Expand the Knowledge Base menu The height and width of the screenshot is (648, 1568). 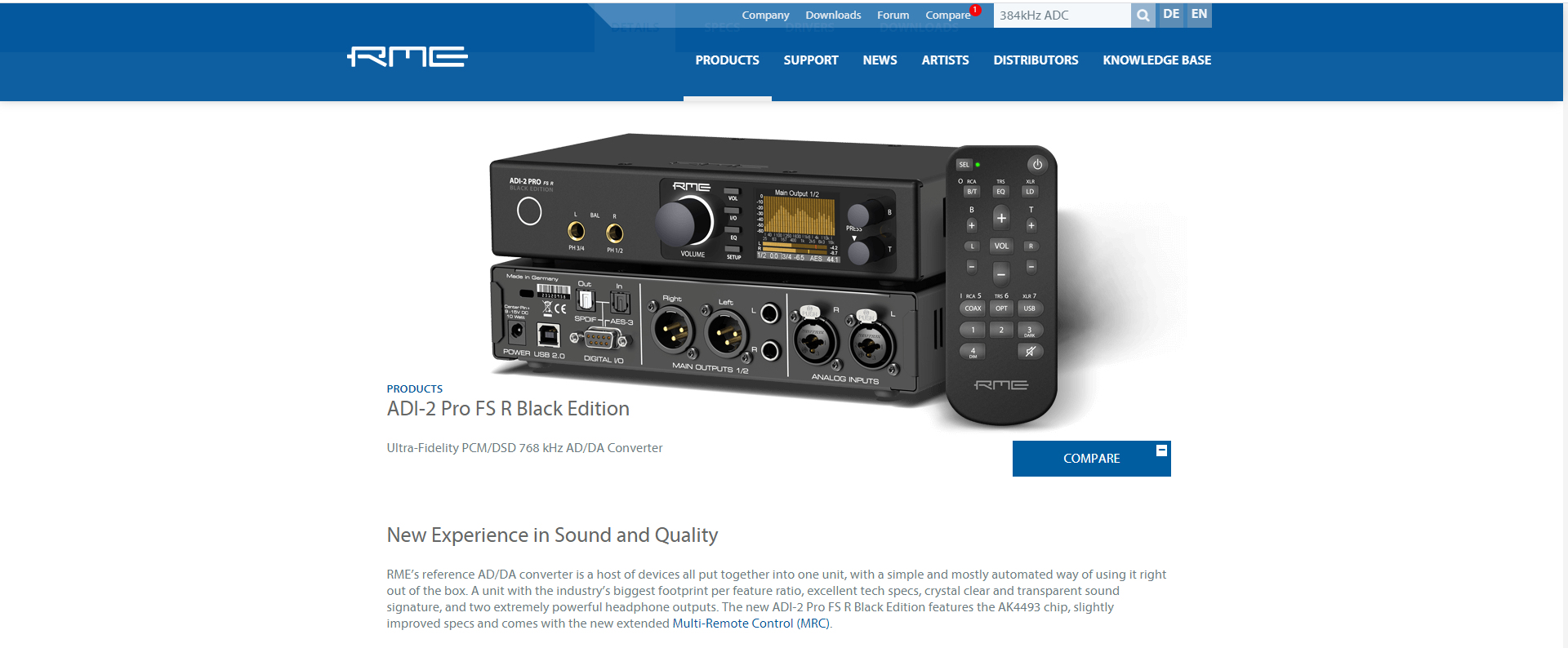coord(1156,60)
